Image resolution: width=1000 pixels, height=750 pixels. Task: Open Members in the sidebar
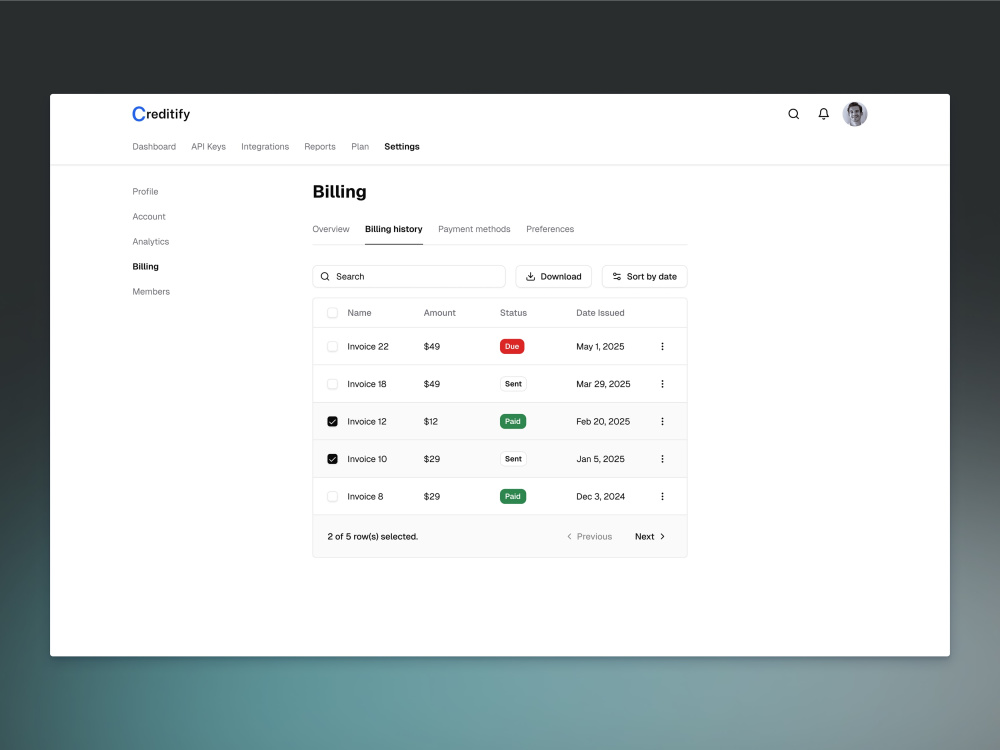[x=151, y=291]
